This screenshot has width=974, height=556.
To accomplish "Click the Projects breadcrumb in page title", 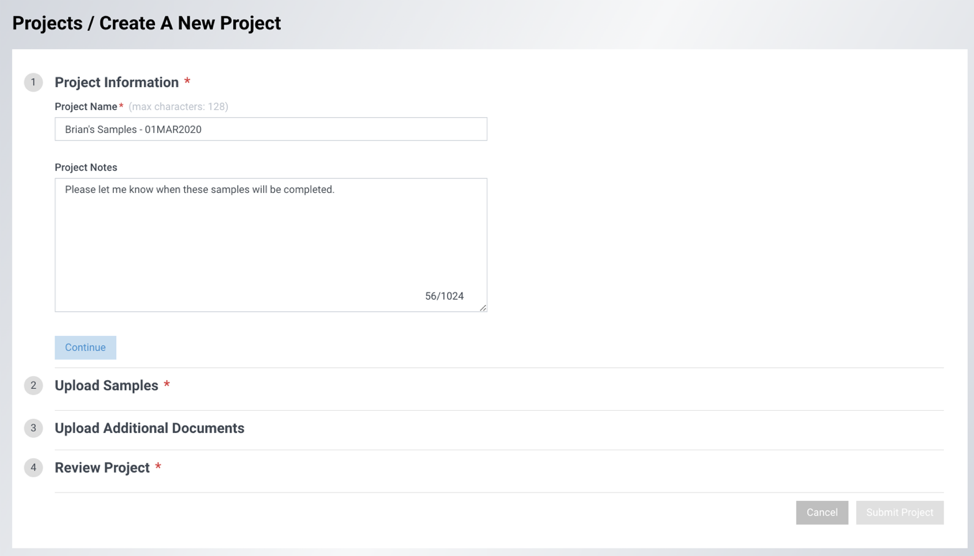I will 47,23.
